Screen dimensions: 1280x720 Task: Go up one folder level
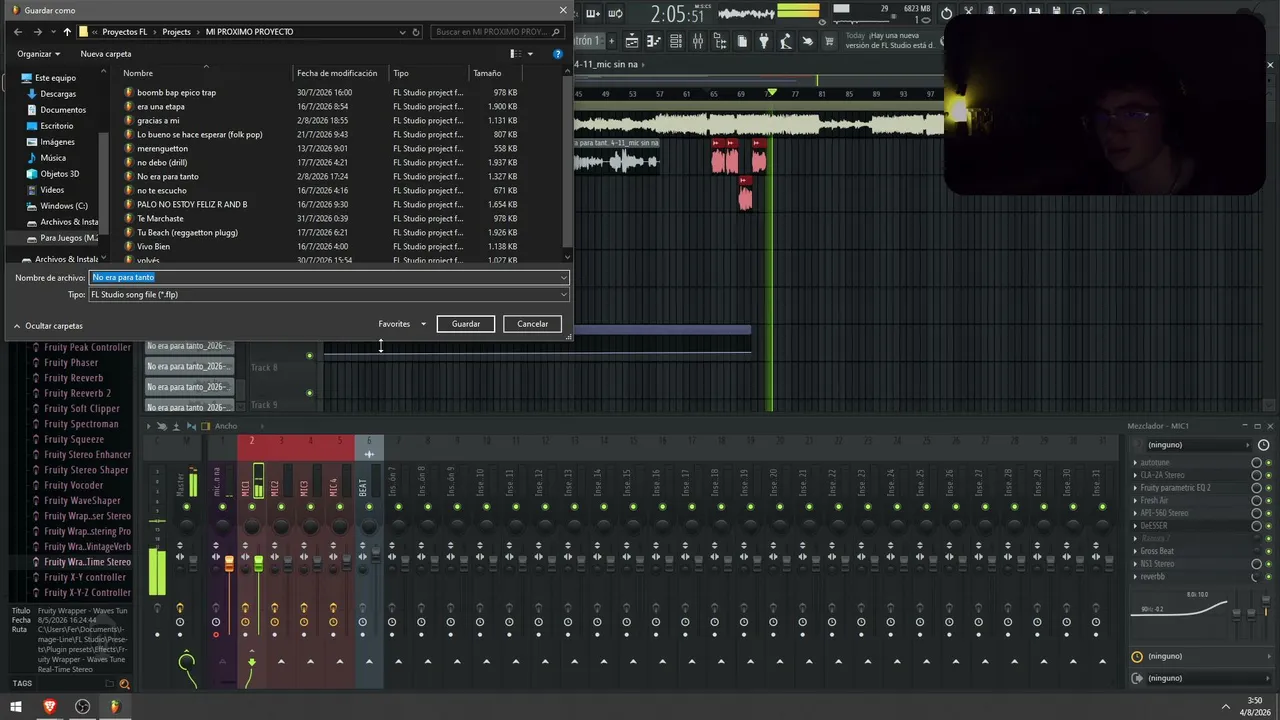tap(67, 32)
